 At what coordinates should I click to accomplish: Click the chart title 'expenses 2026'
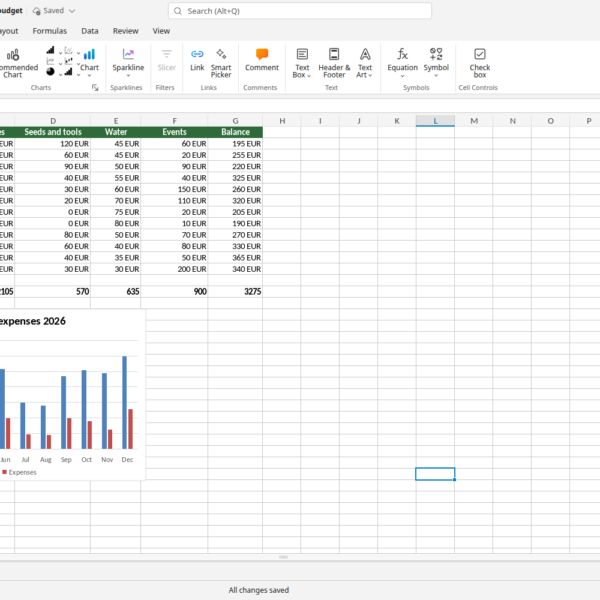(32, 321)
